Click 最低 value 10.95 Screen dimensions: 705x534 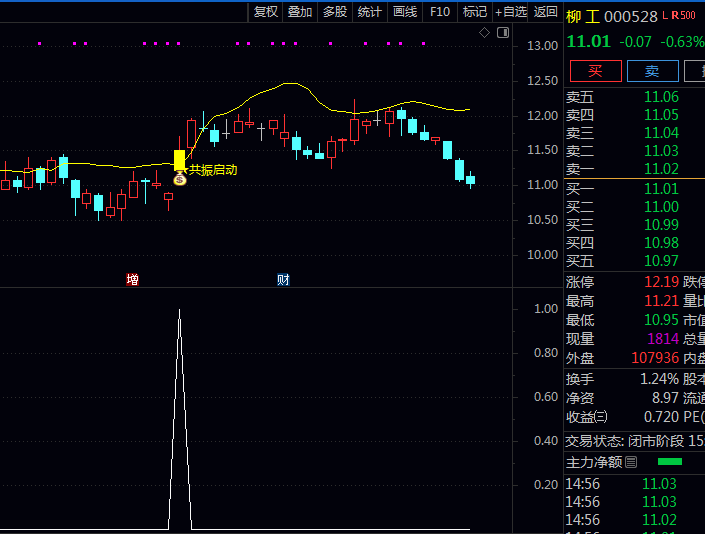[x=661, y=320]
